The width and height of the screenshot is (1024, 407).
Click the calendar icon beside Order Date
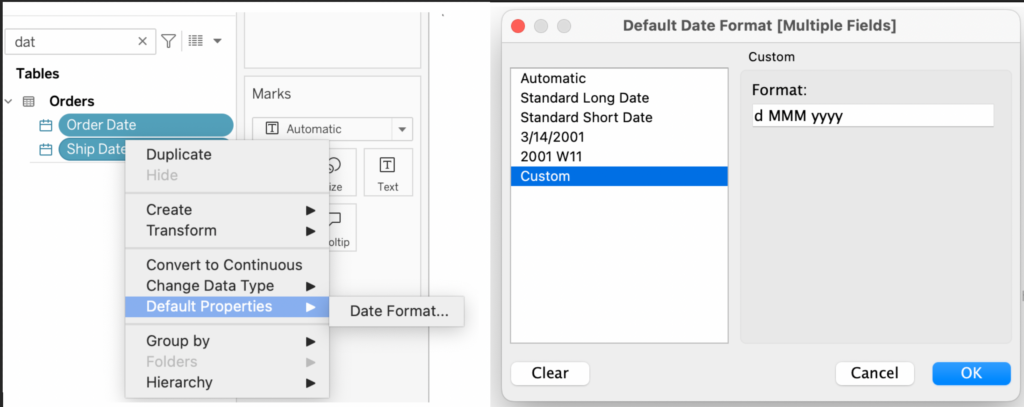point(45,125)
